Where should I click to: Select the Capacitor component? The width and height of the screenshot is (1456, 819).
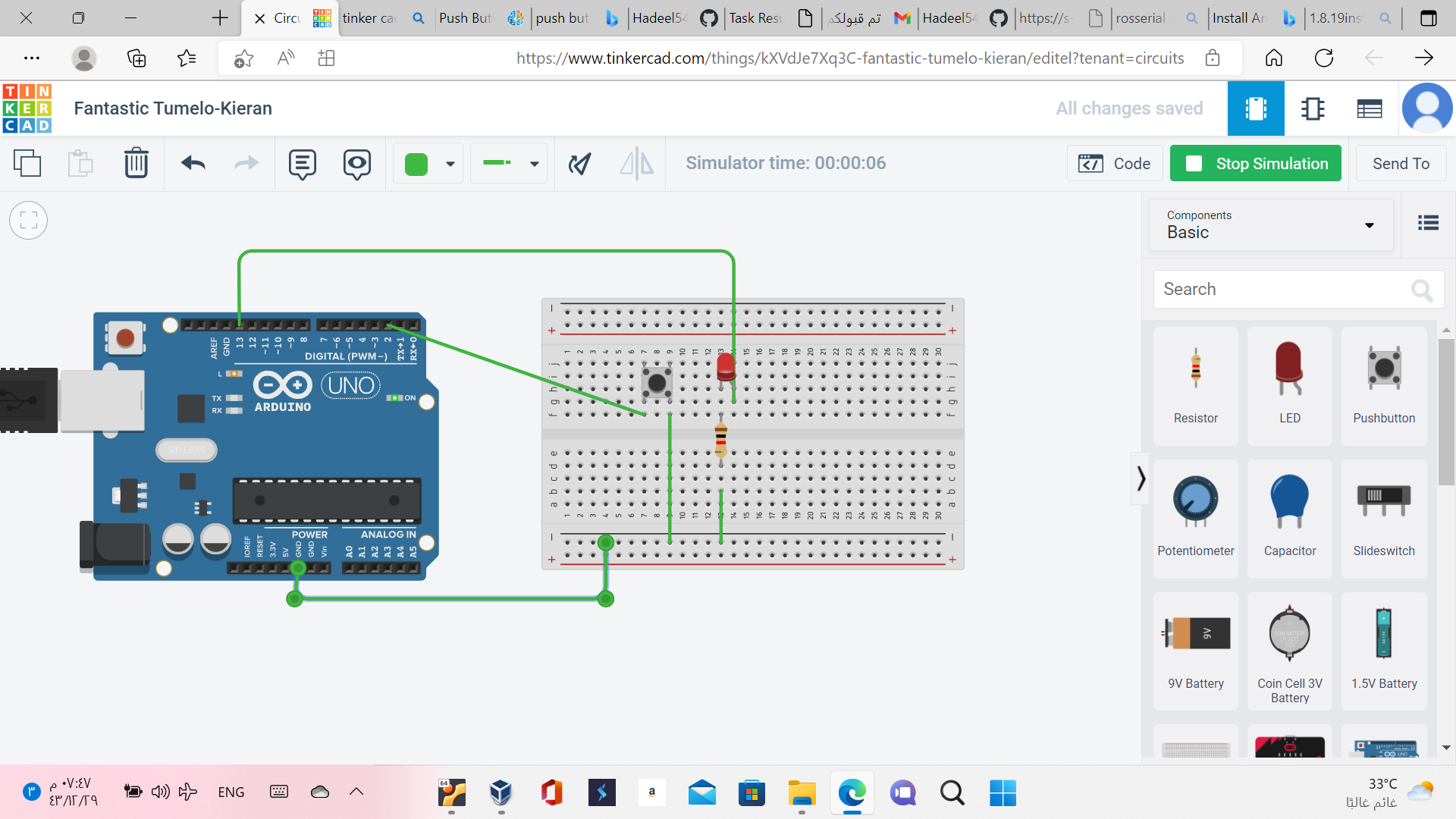pyautogui.click(x=1289, y=519)
